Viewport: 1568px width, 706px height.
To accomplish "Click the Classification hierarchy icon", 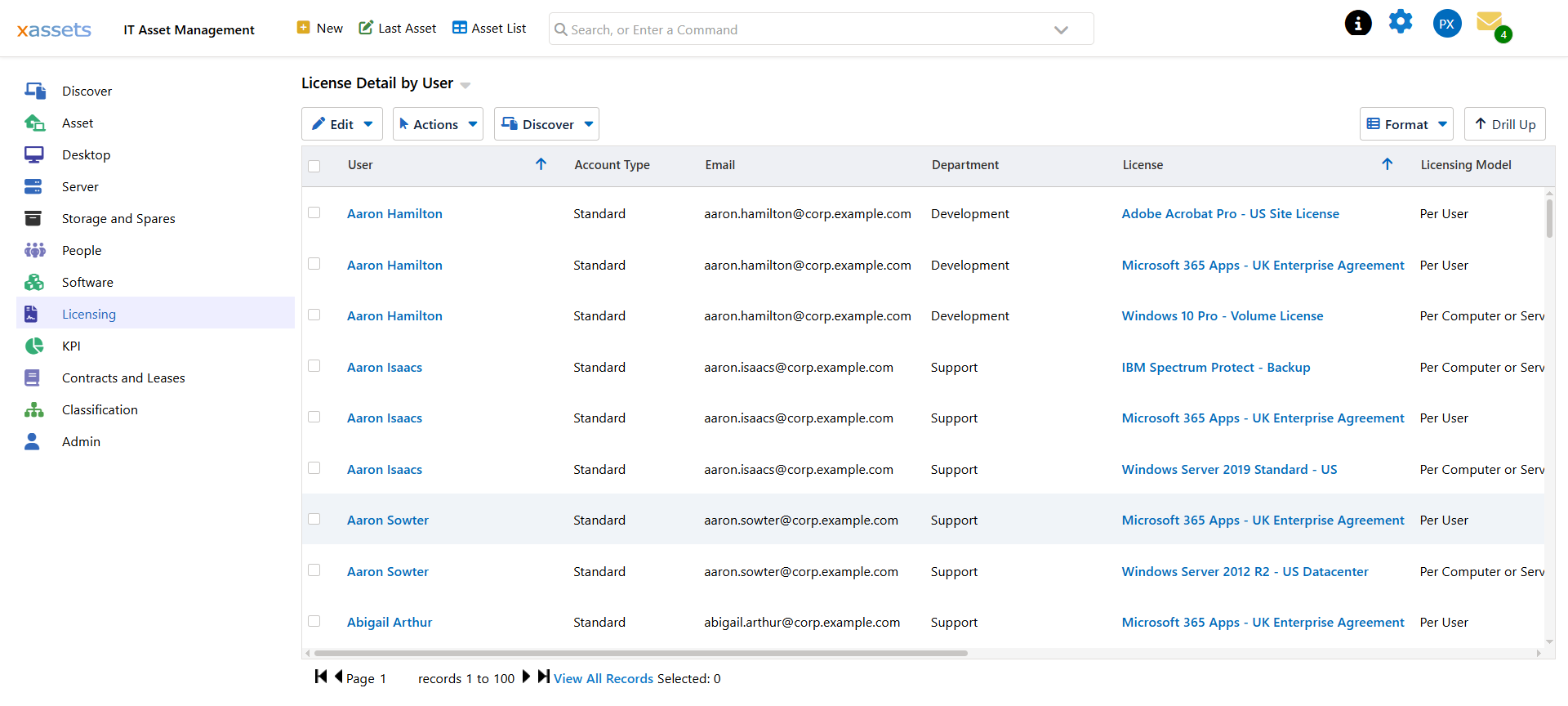I will [x=33, y=409].
